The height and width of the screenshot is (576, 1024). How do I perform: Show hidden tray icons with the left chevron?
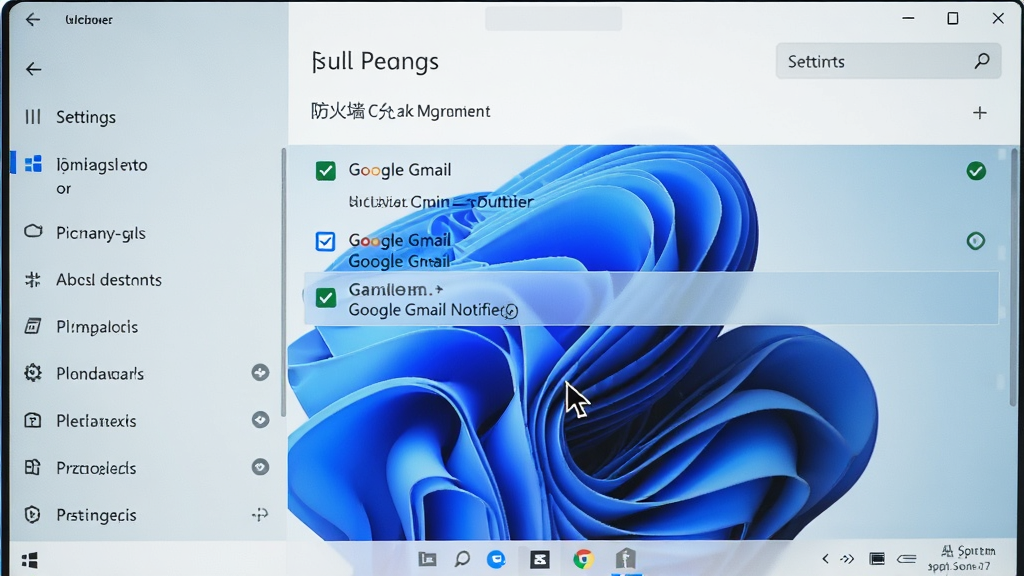(825, 559)
